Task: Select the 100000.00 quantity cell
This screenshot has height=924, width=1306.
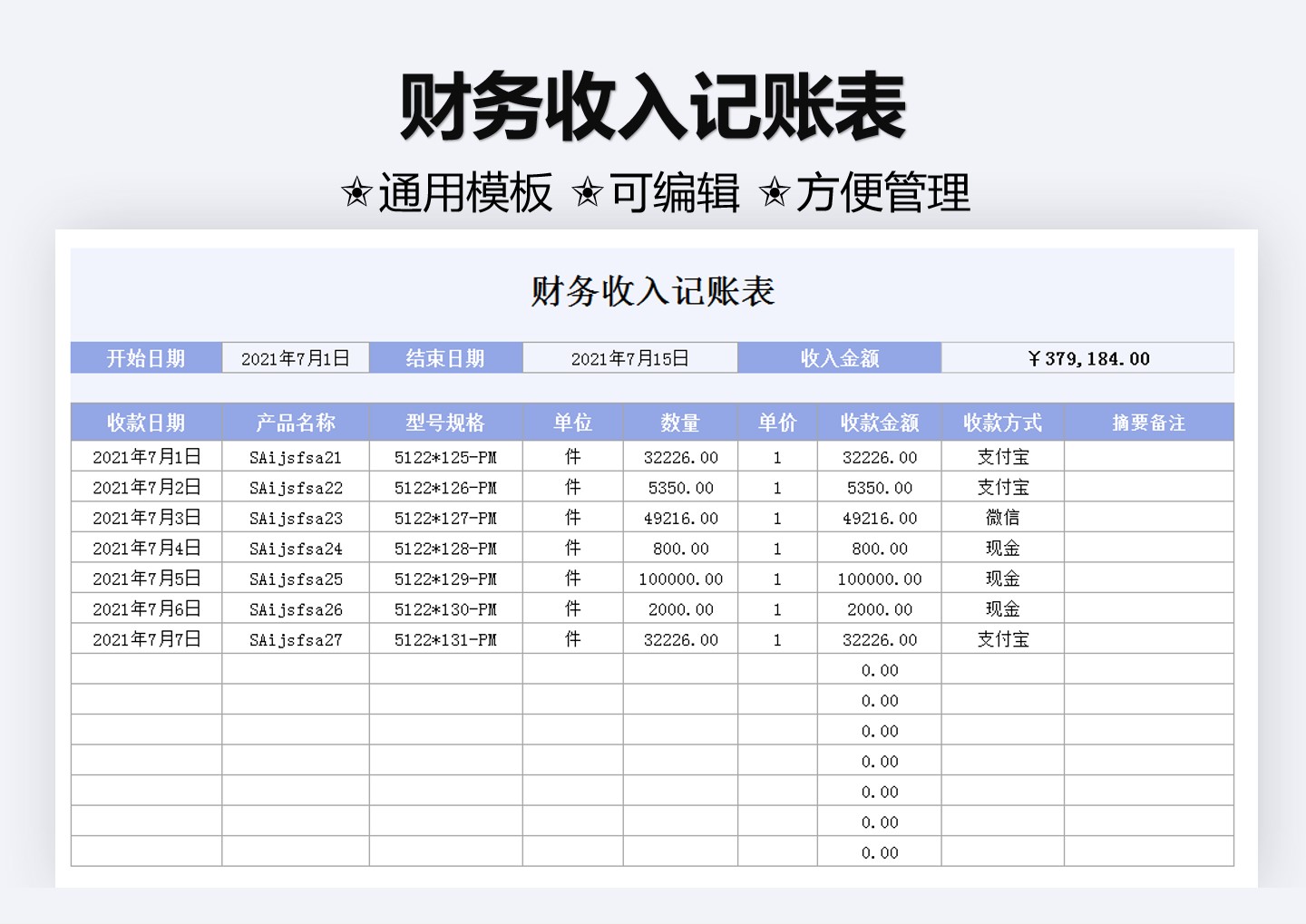Action: [x=681, y=578]
